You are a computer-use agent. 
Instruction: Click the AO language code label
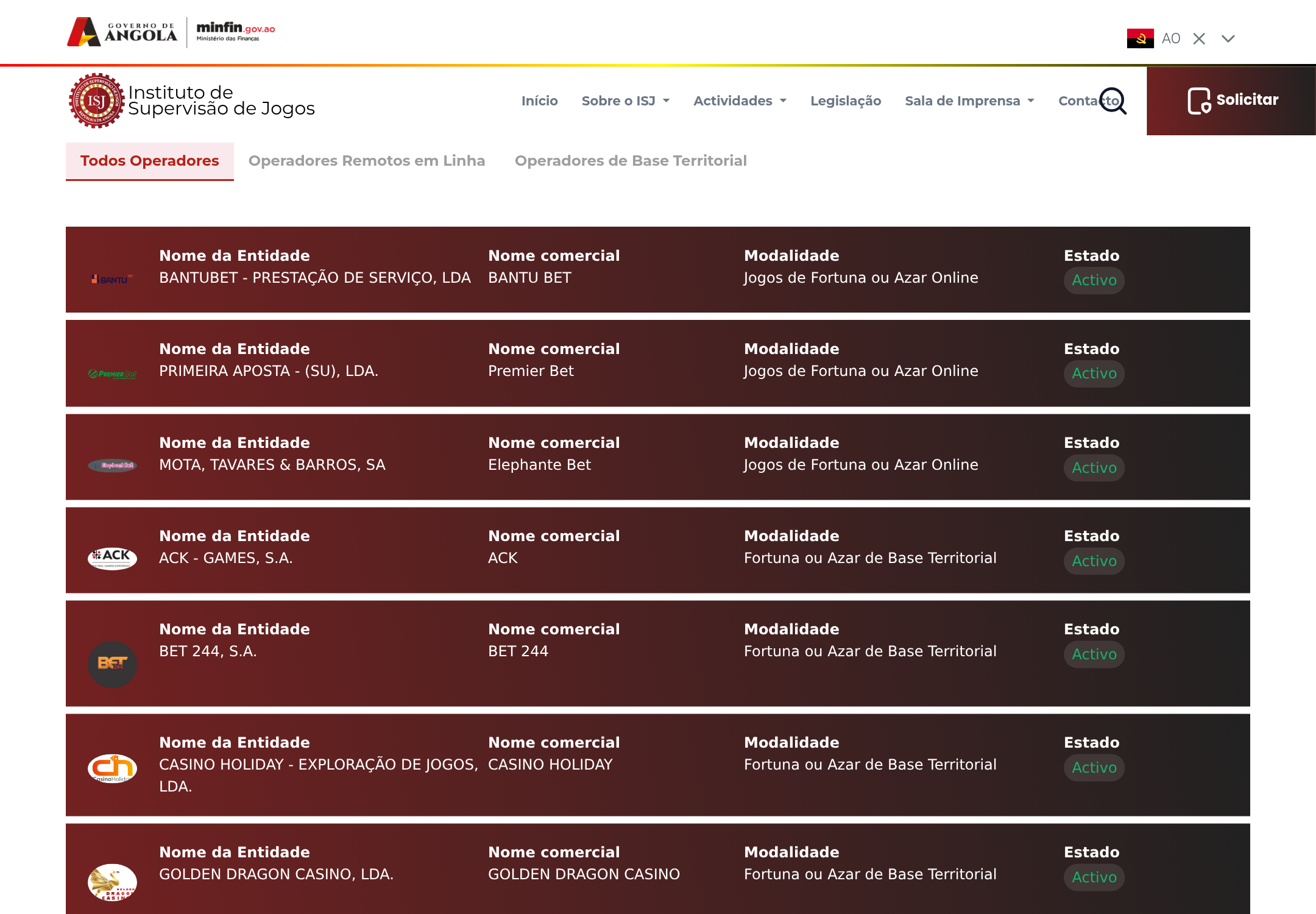pos(1170,38)
